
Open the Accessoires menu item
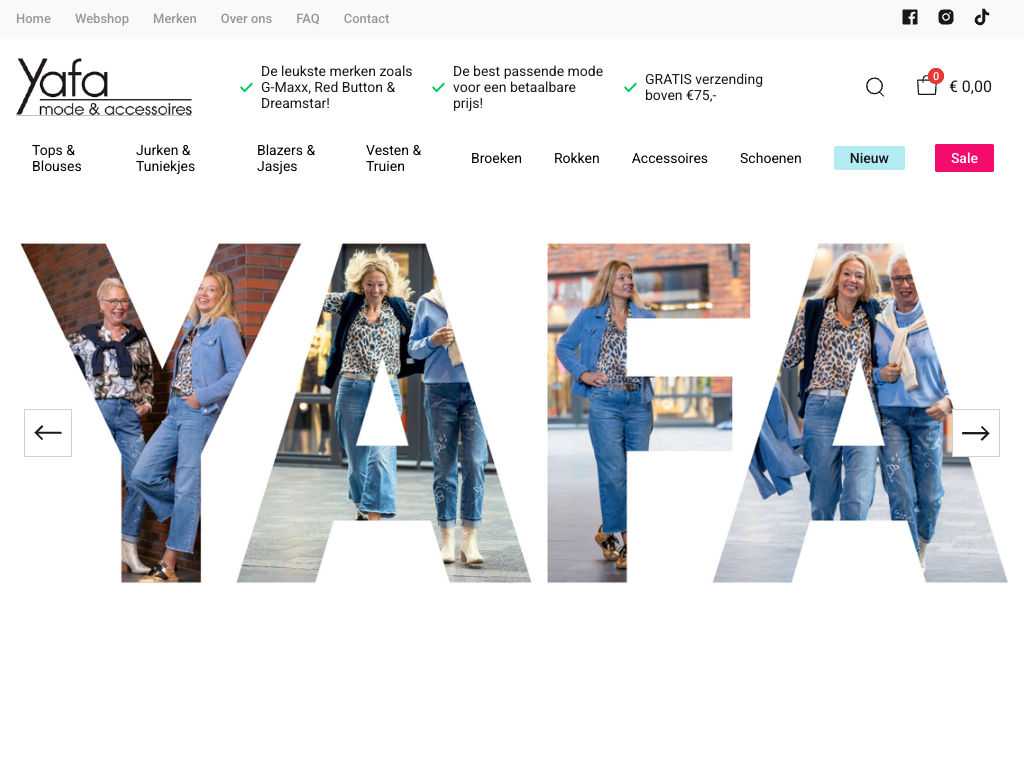click(669, 158)
